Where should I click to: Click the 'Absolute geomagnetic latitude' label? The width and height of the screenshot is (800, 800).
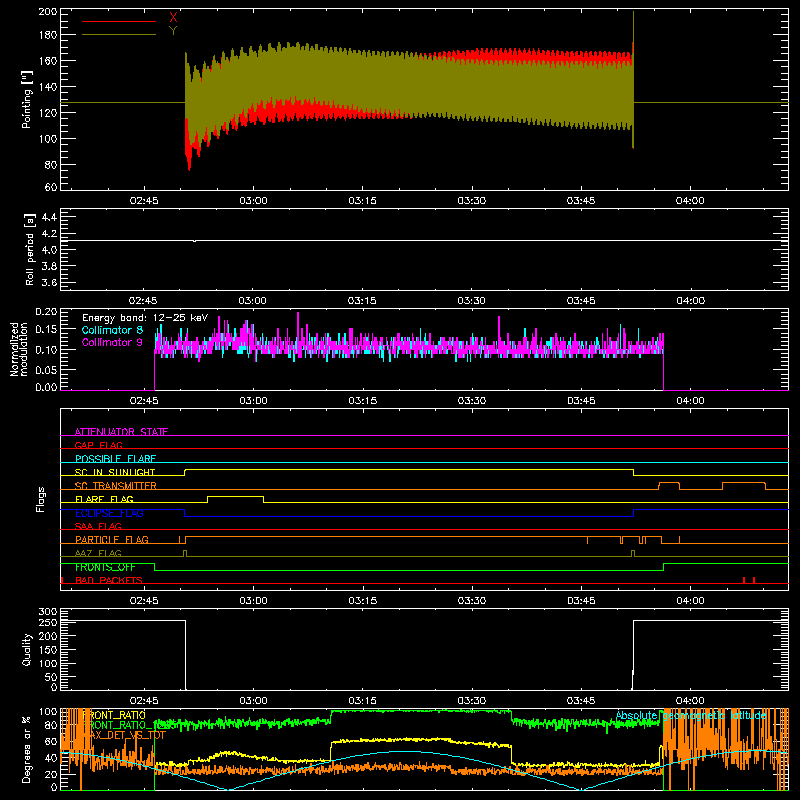tap(691, 715)
